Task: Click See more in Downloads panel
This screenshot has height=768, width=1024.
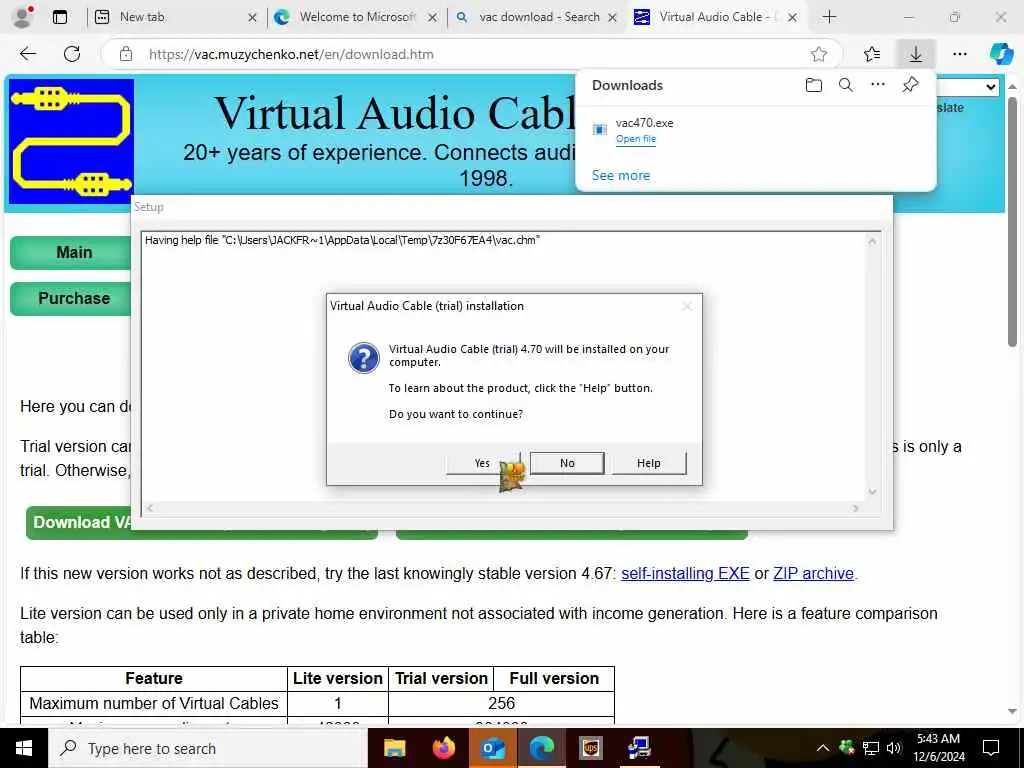Action: coord(620,175)
